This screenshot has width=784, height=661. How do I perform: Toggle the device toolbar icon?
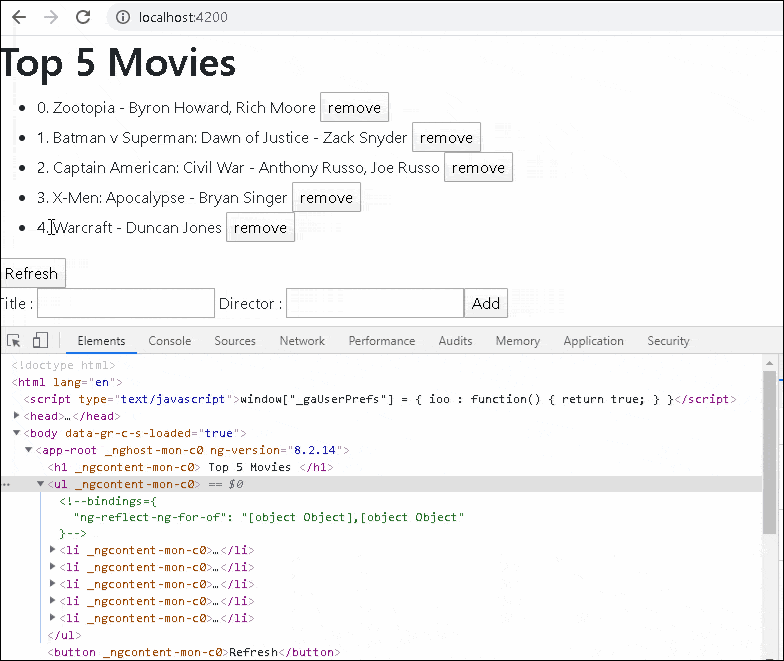click(41, 341)
